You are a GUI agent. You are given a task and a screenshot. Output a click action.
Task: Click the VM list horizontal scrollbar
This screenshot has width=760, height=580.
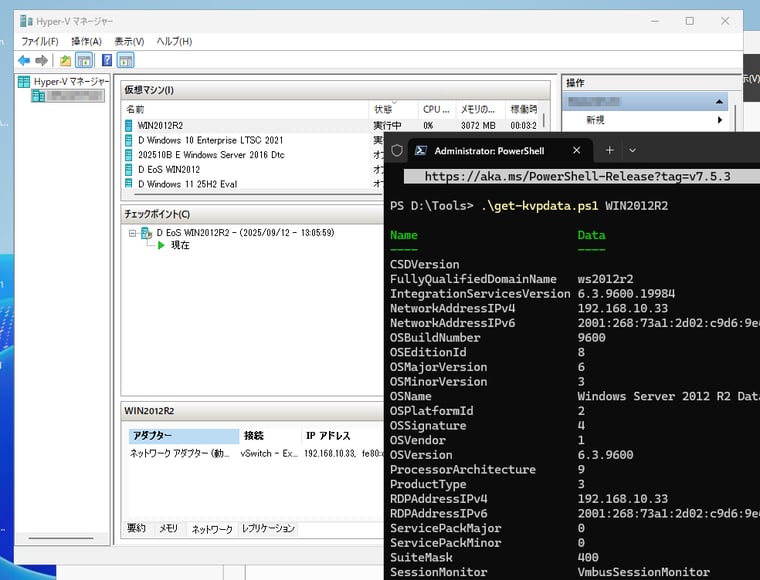coord(257,194)
